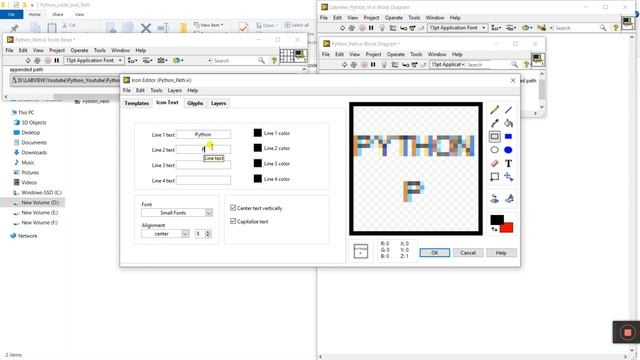Select the Move tool in Icon Editor
Image resolution: width=640 pixels, height=360 pixels.
[x=508, y=177]
